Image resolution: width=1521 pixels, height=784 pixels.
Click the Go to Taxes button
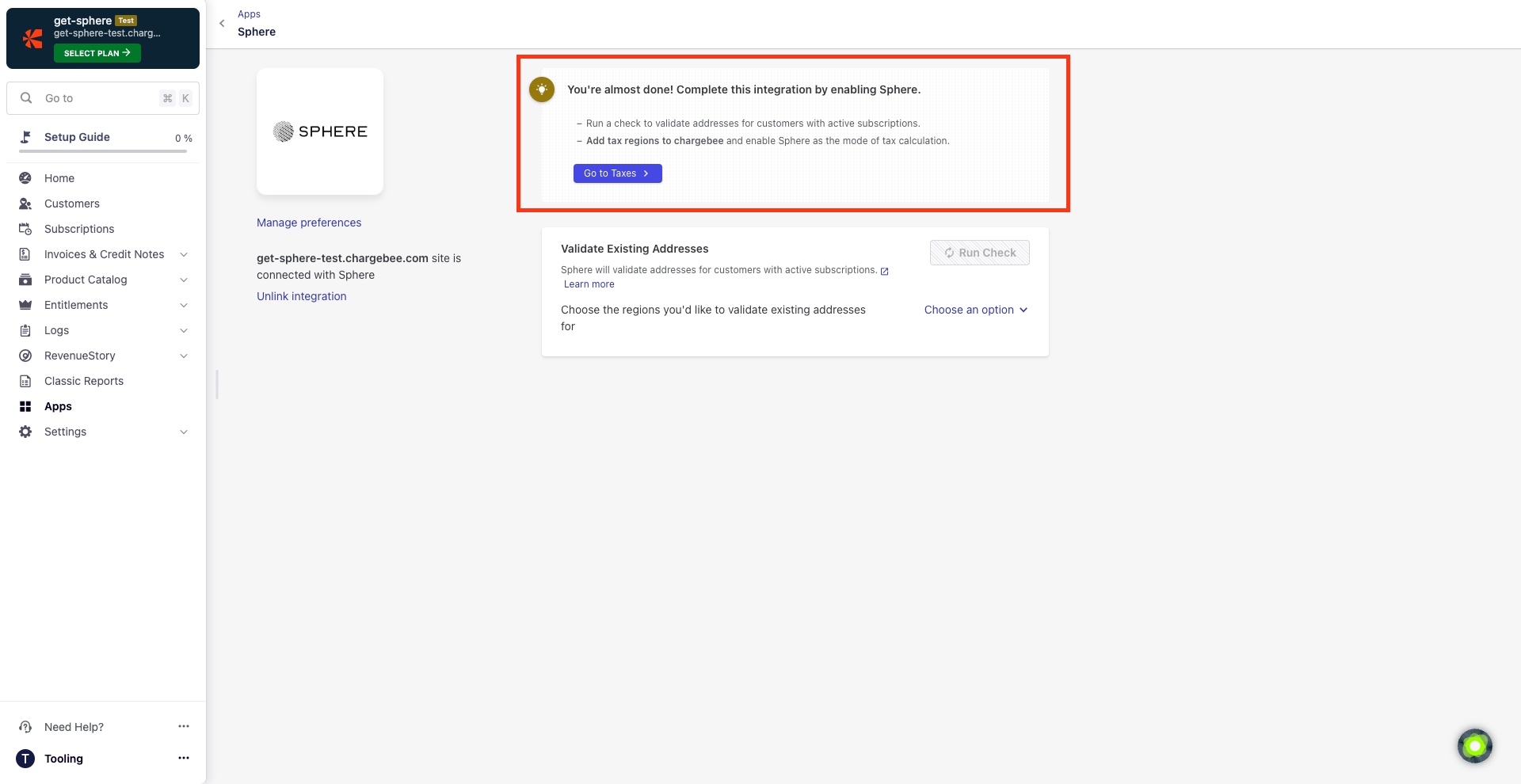pos(617,173)
